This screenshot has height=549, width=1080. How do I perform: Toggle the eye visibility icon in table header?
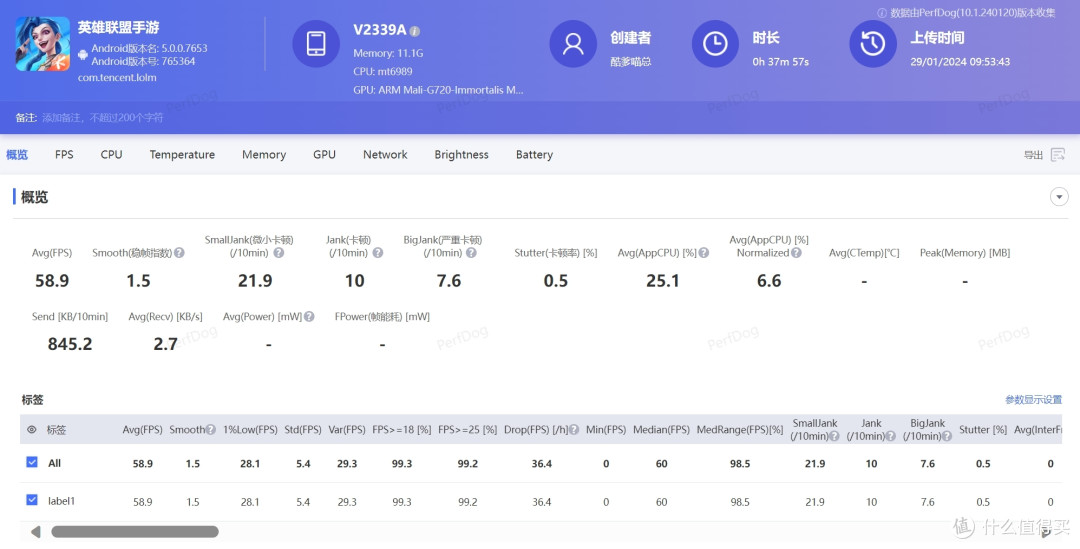click(32, 430)
